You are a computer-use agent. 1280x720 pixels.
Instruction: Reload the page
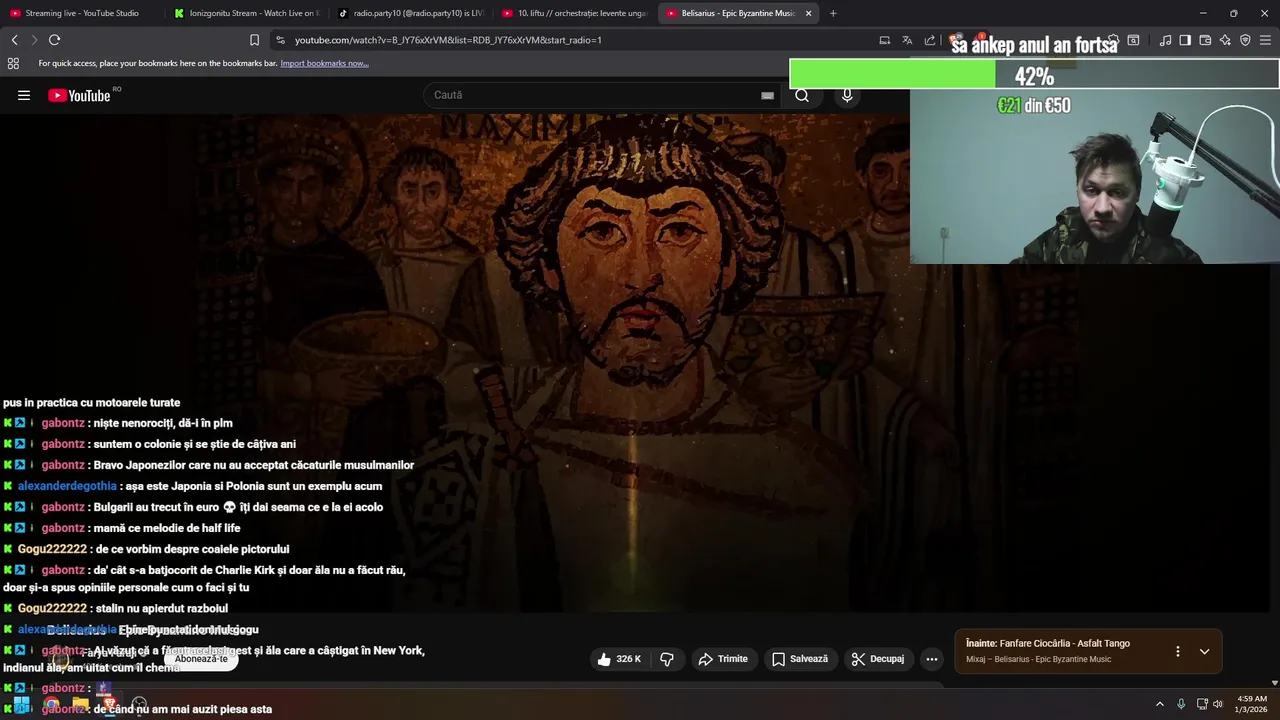click(54, 40)
